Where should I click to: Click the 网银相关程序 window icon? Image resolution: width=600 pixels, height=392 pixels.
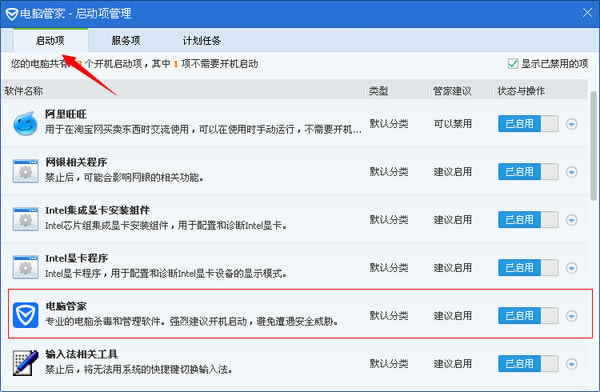point(25,171)
